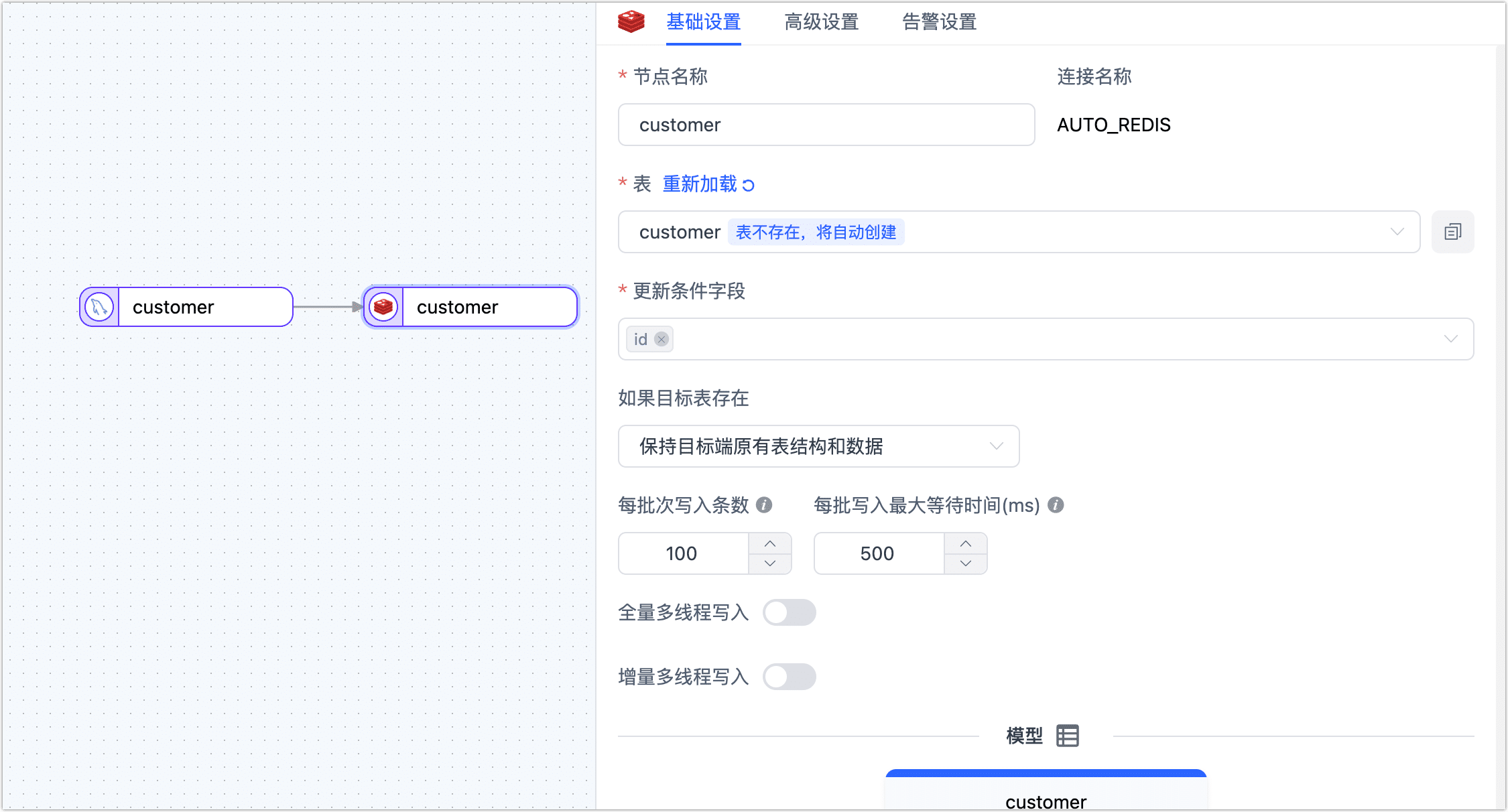The height and width of the screenshot is (812, 1508).
Task: Click the MySQL icon on the source customer node
Action: (98, 307)
